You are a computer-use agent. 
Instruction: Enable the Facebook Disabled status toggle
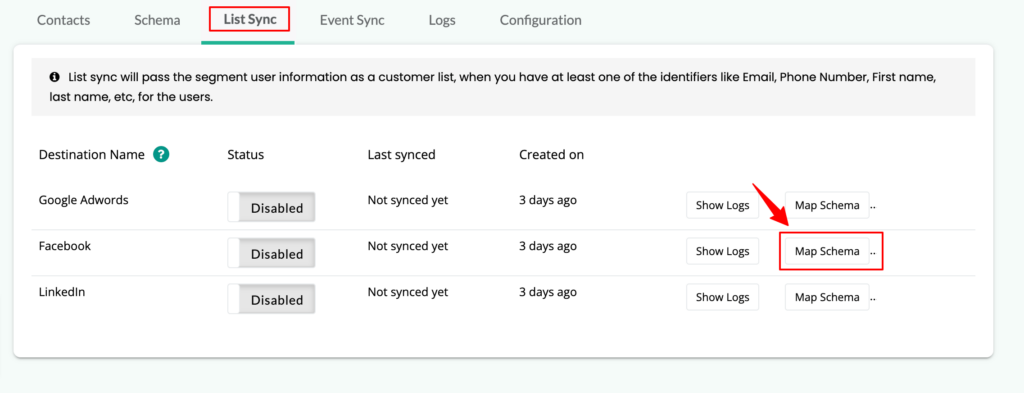[x=271, y=253]
